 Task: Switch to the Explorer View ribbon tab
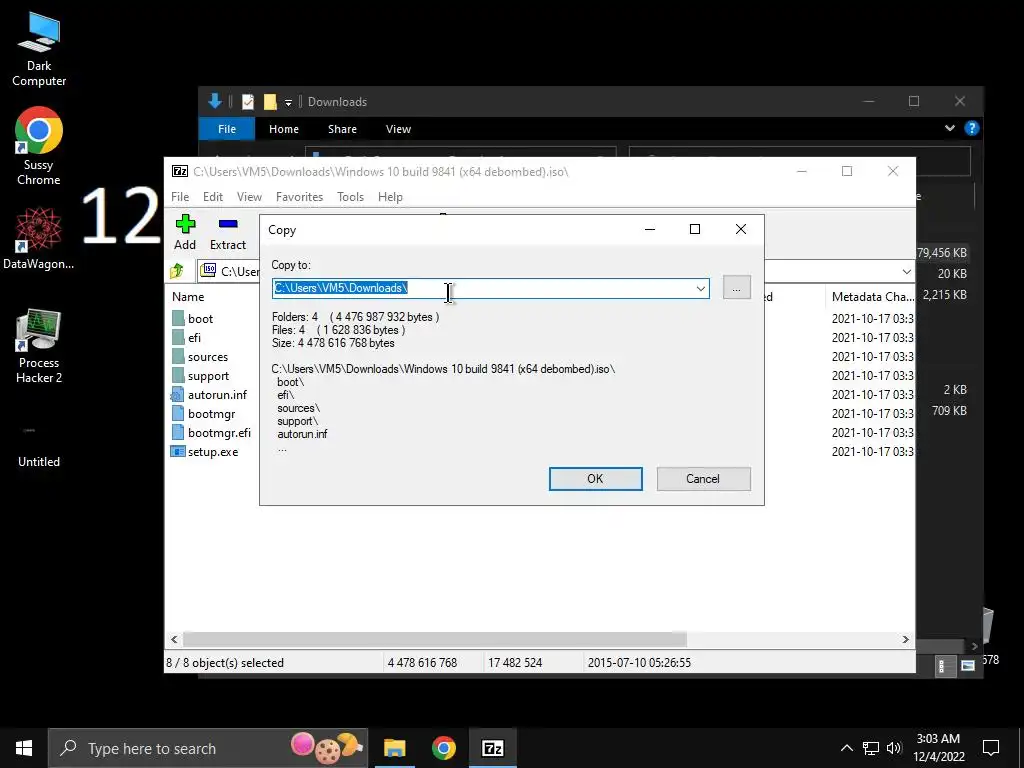(398, 129)
